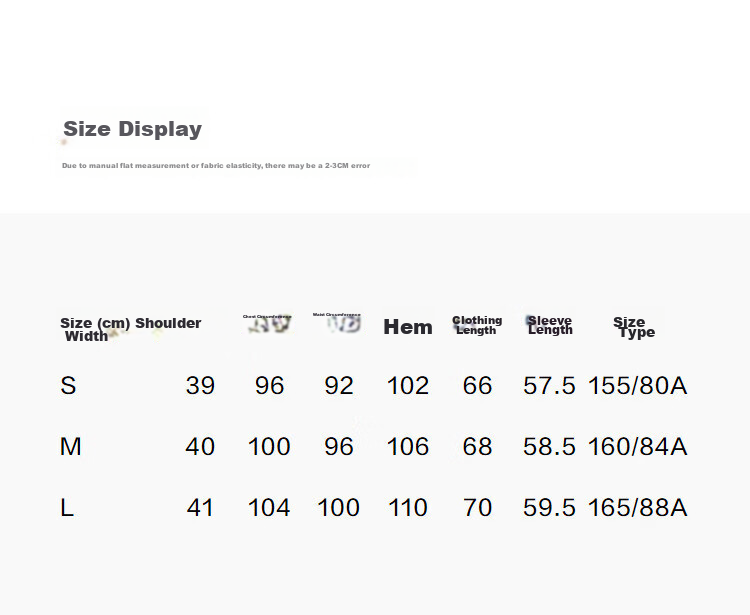The image size is (750, 615).
Task: Click shoulder value '40' in M row
Action: pos(200,447)
